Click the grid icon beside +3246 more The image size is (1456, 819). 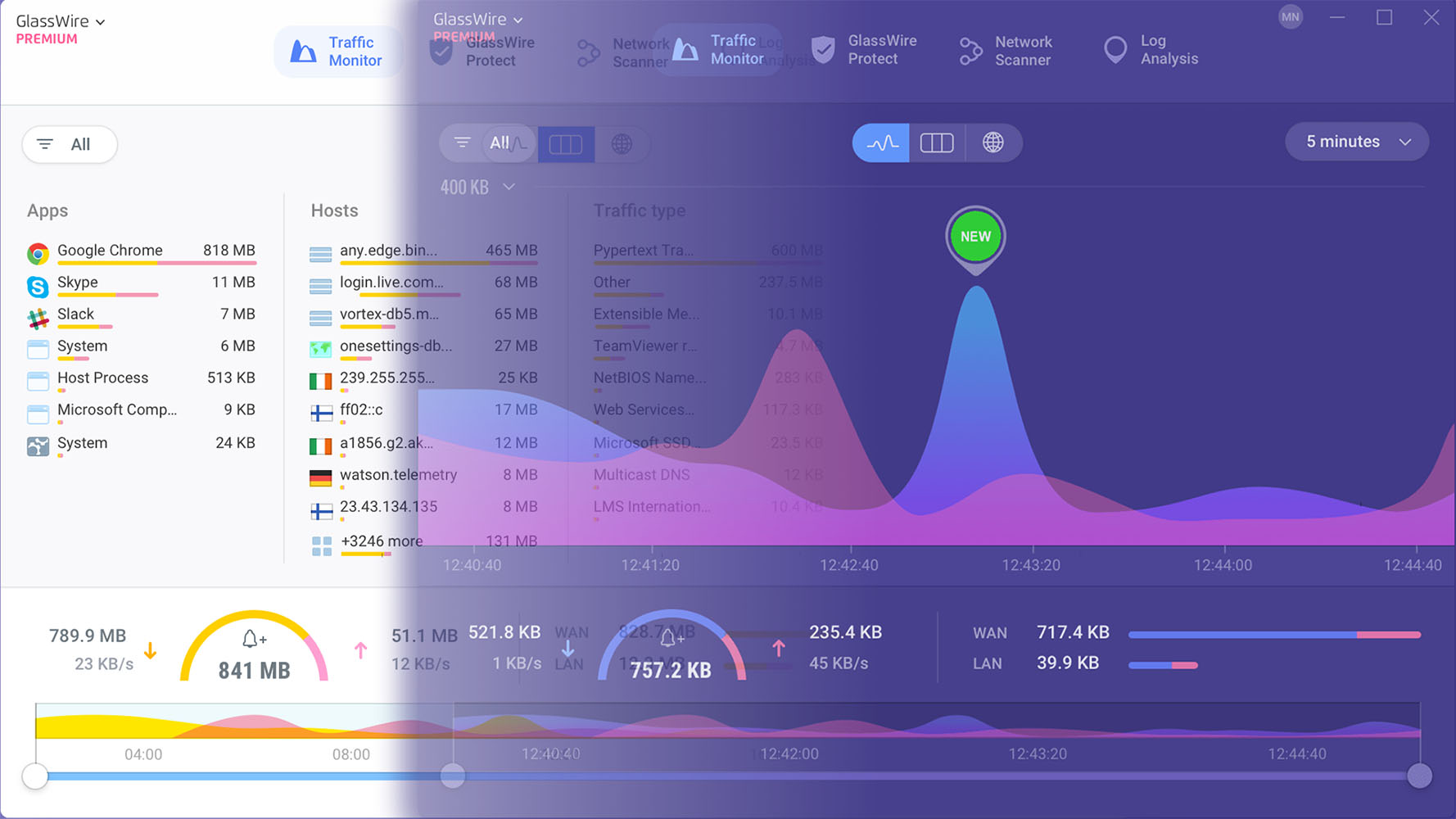[322, 546]
